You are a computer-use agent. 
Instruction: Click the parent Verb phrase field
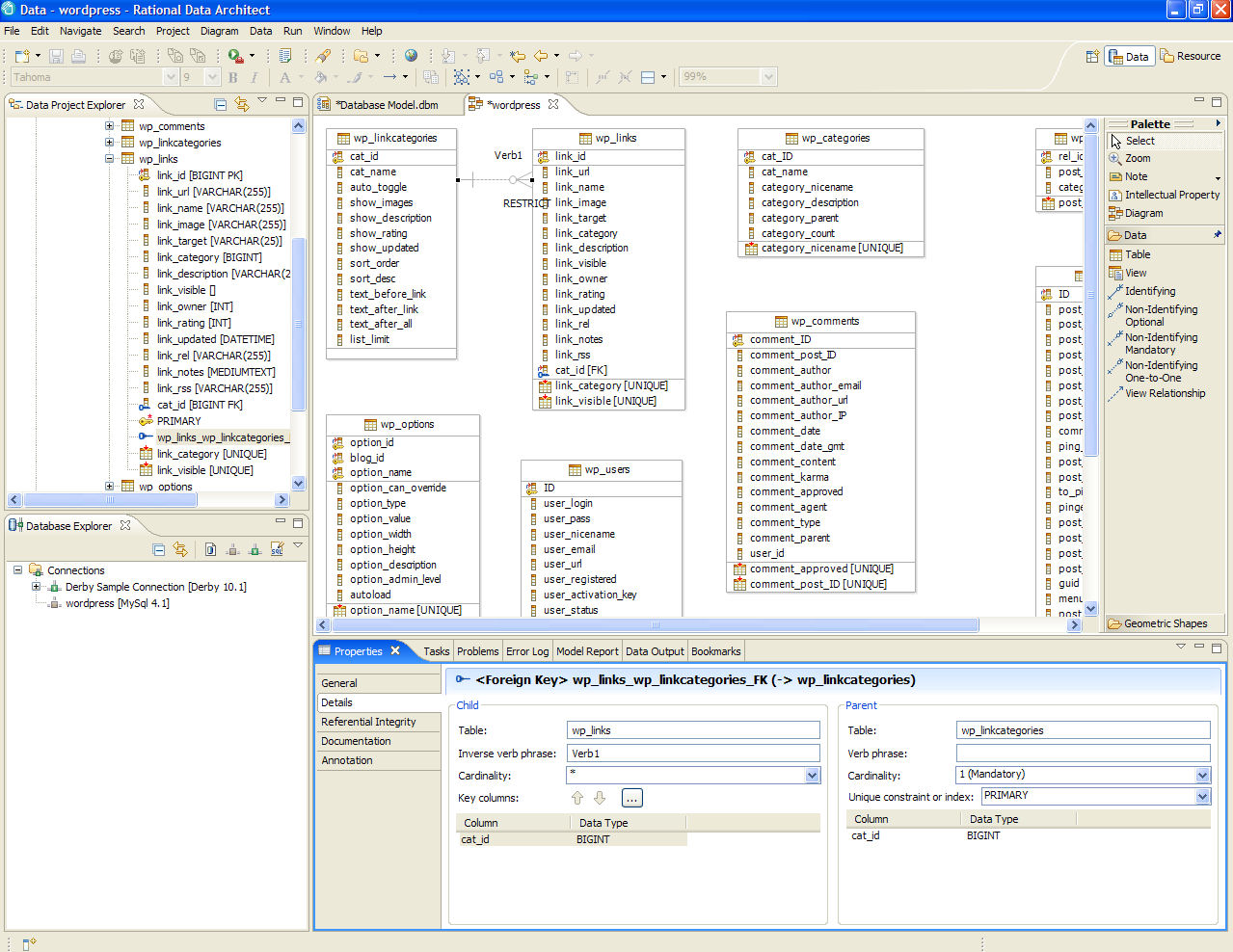(1083, 754)
